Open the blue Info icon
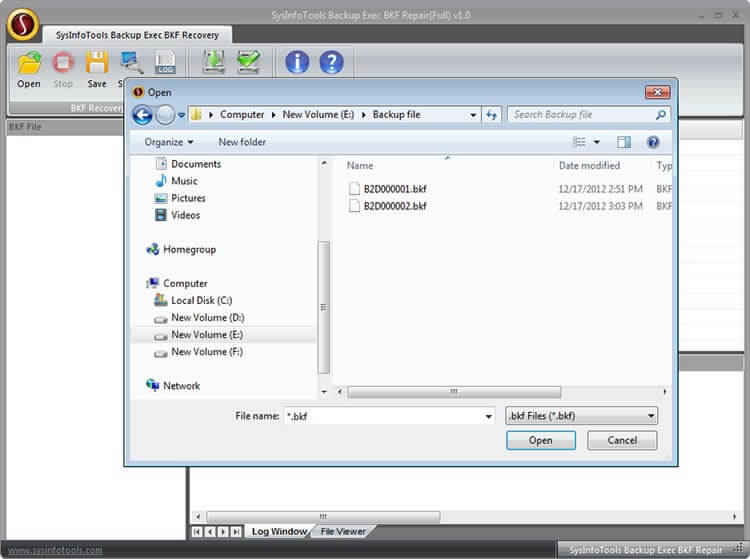This screenshot has width=750, height=559. (x=297, y=62)
